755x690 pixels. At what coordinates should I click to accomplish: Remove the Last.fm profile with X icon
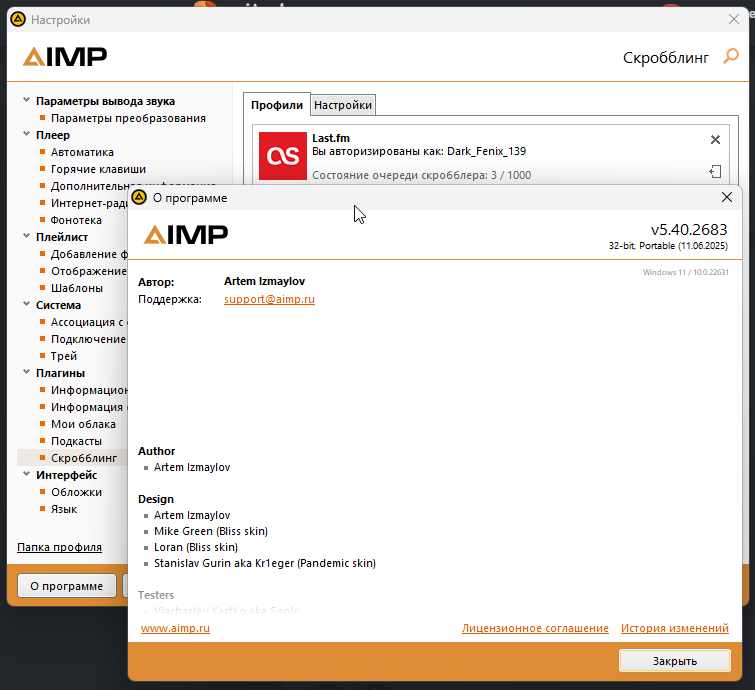(x=715, y=140)
